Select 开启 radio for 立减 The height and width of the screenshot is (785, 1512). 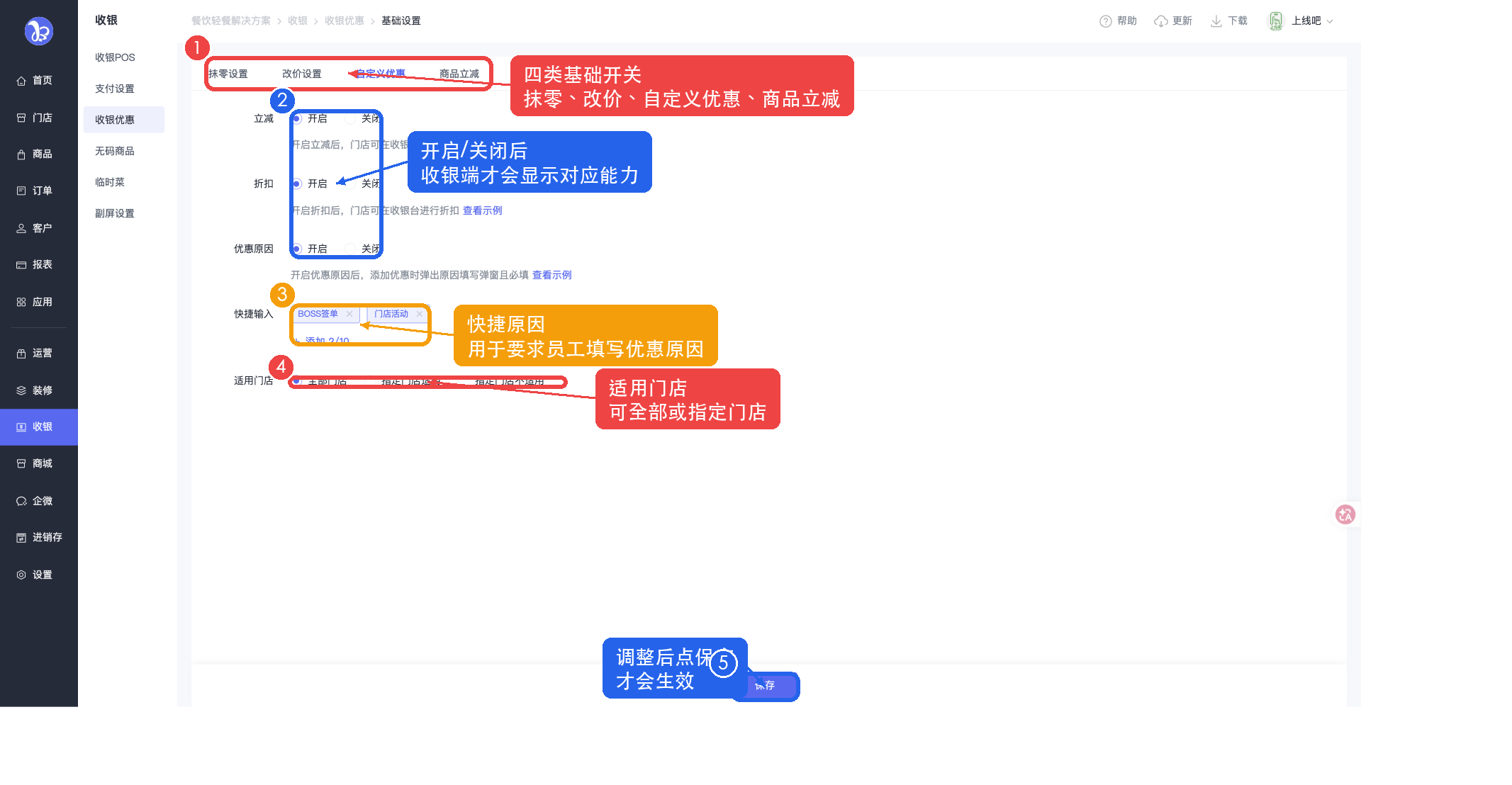coord(297,119)
